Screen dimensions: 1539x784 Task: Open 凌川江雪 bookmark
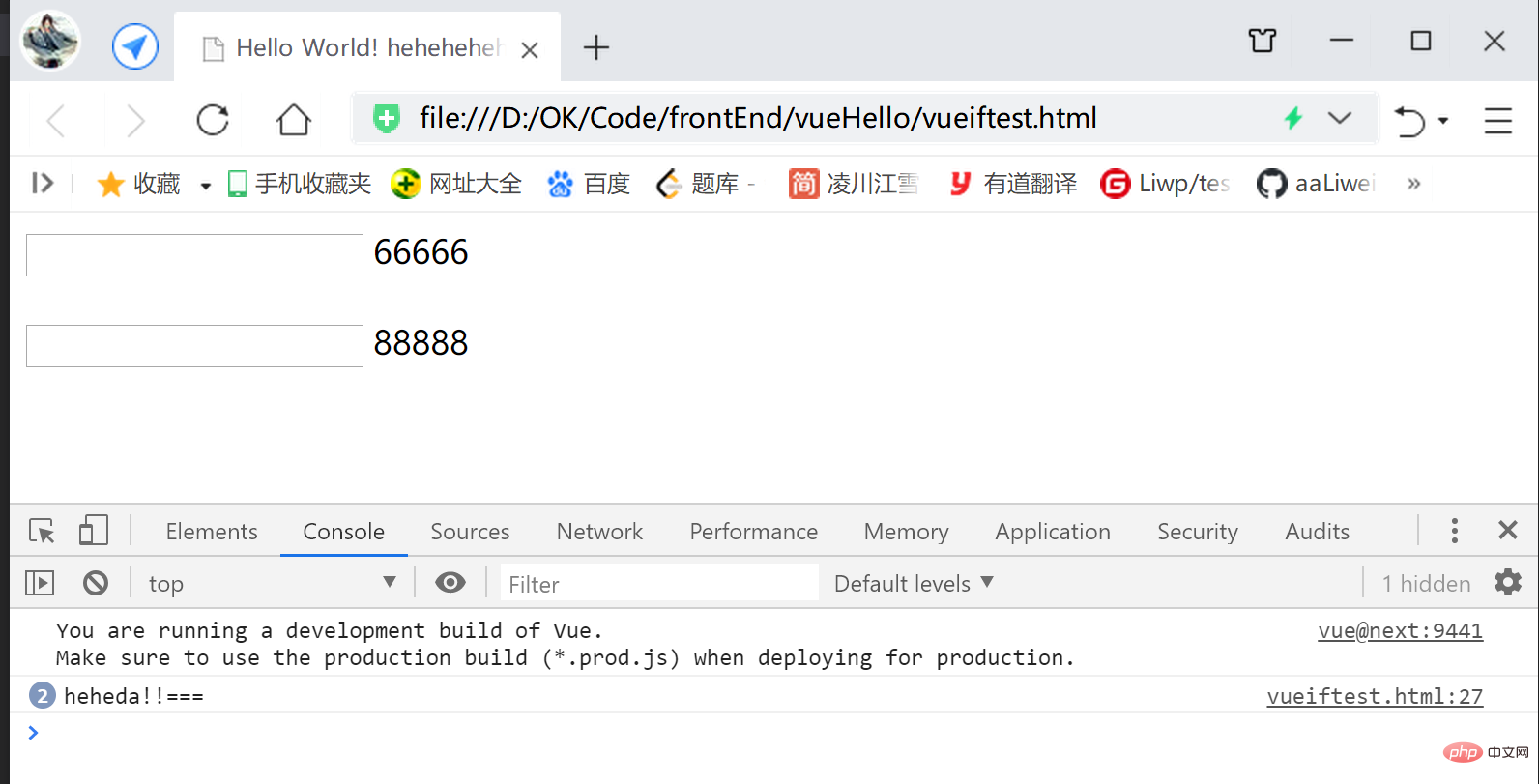click(854, 184)
